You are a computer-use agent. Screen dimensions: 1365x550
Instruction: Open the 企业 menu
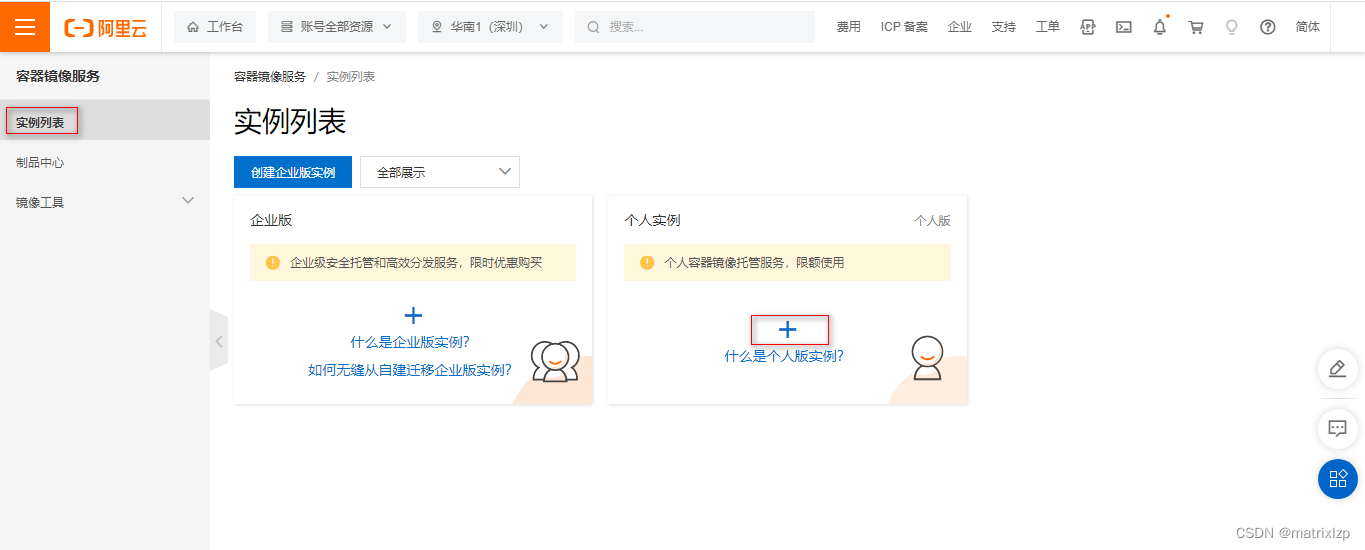960,27
